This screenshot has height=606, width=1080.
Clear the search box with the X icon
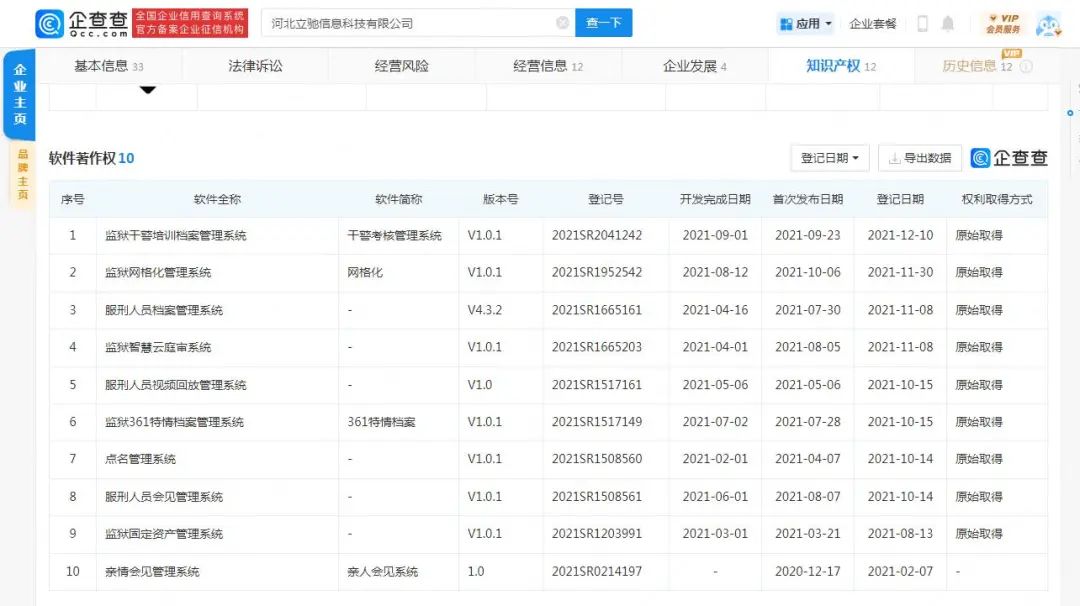(x=563, y=23)
